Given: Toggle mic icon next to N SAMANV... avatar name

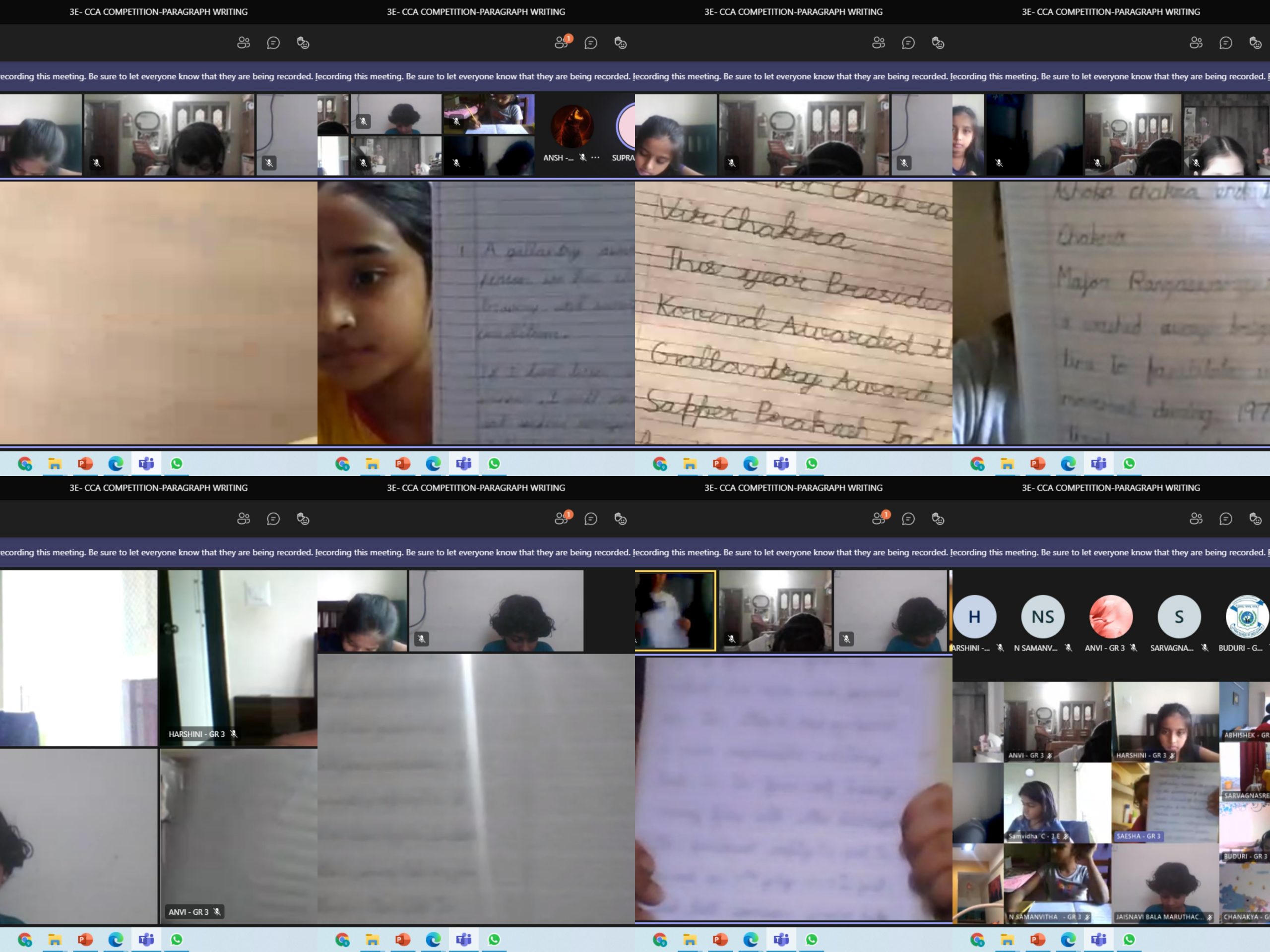Looking at the screenshot, I should click(x=1069, y=648).
